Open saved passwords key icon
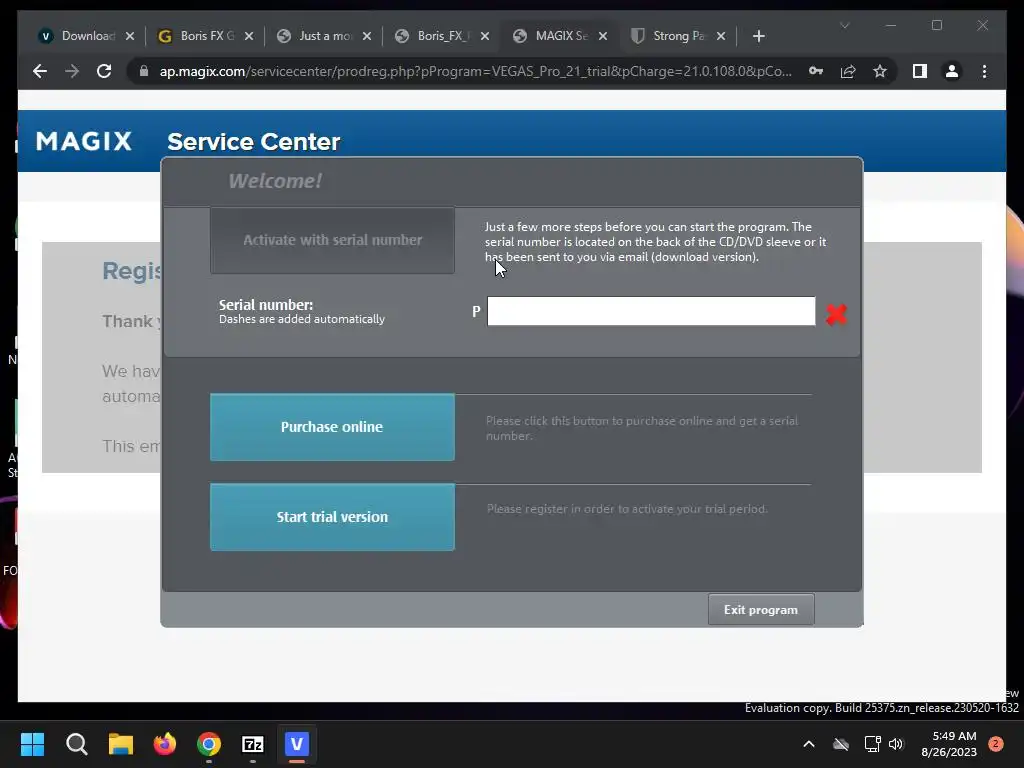This screenshot has height=768, width=1024. (x=816, y=71)
